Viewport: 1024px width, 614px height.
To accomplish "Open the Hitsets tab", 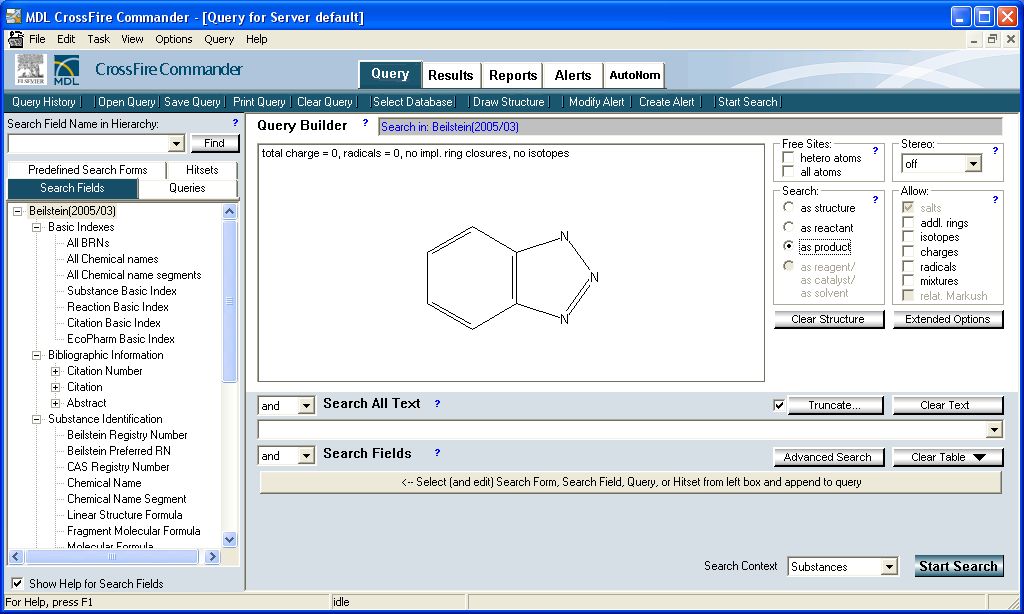I will pyautogui.click(x=202, y=170).
